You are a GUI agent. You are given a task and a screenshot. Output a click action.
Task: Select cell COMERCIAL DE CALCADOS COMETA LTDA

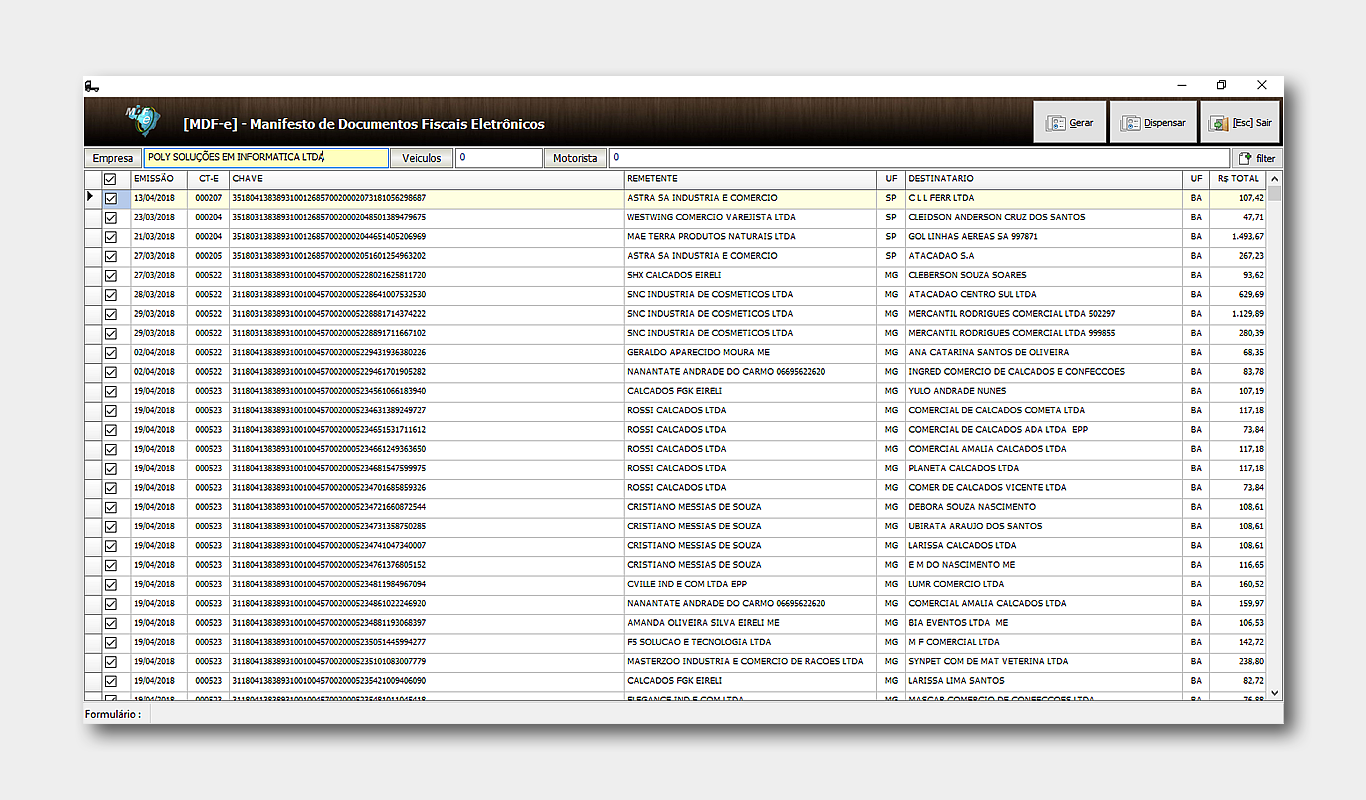(1044, 411)
